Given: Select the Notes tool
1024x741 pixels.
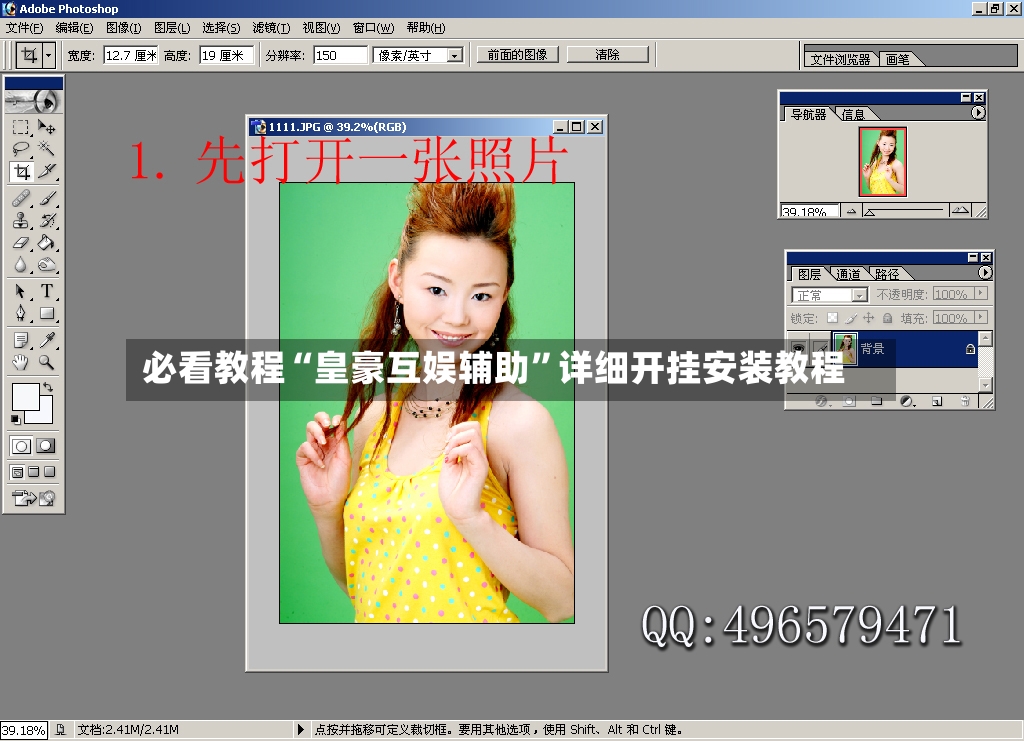Looking at the screenshot, I should [x=21, y=339].
